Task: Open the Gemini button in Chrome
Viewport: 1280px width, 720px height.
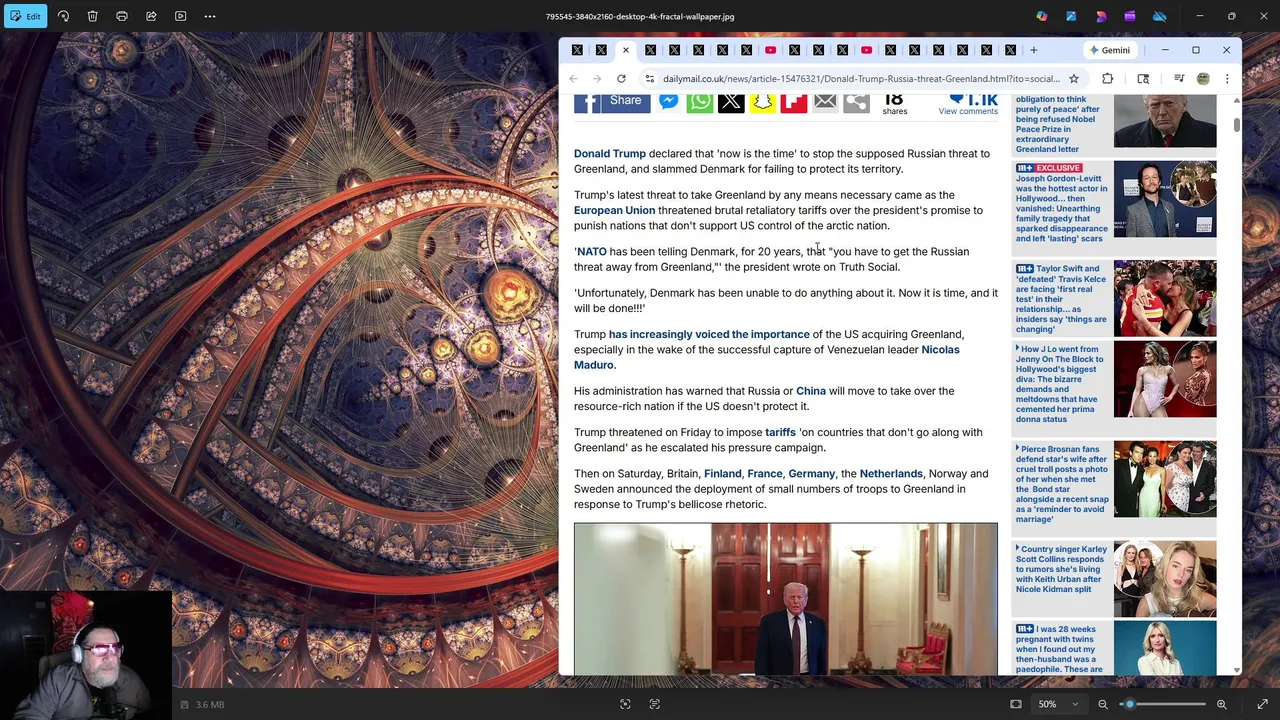Action: click(1110, 50)
